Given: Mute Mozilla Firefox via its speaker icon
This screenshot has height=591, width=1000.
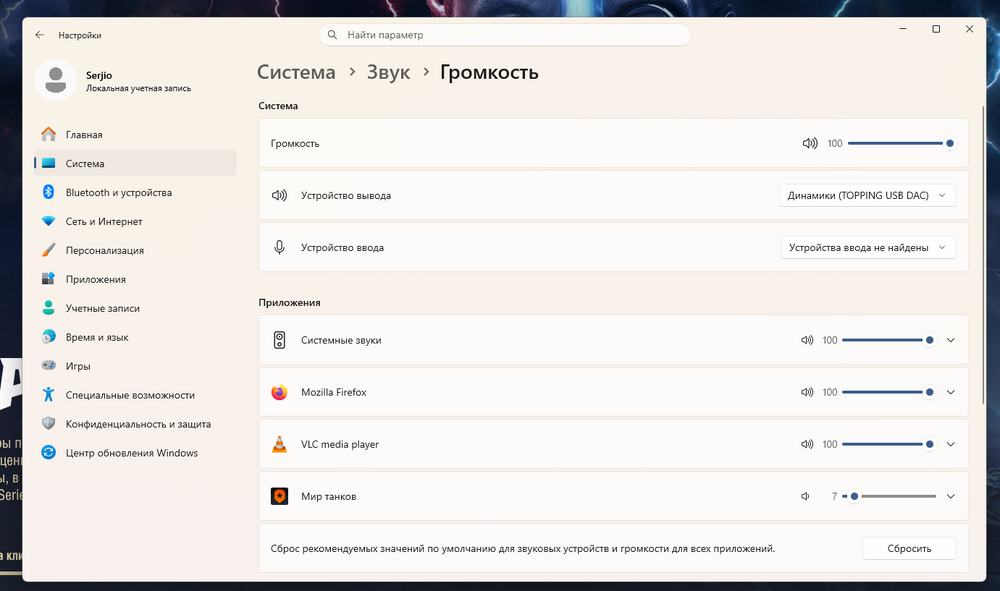Looking at the screenshot, I should click(x=807, y=393).
